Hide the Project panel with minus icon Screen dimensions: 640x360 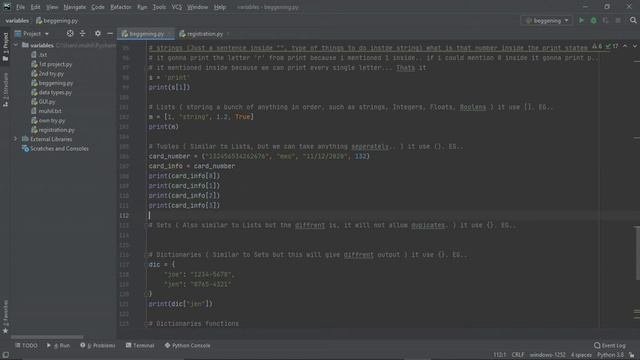tap(110, 33)
